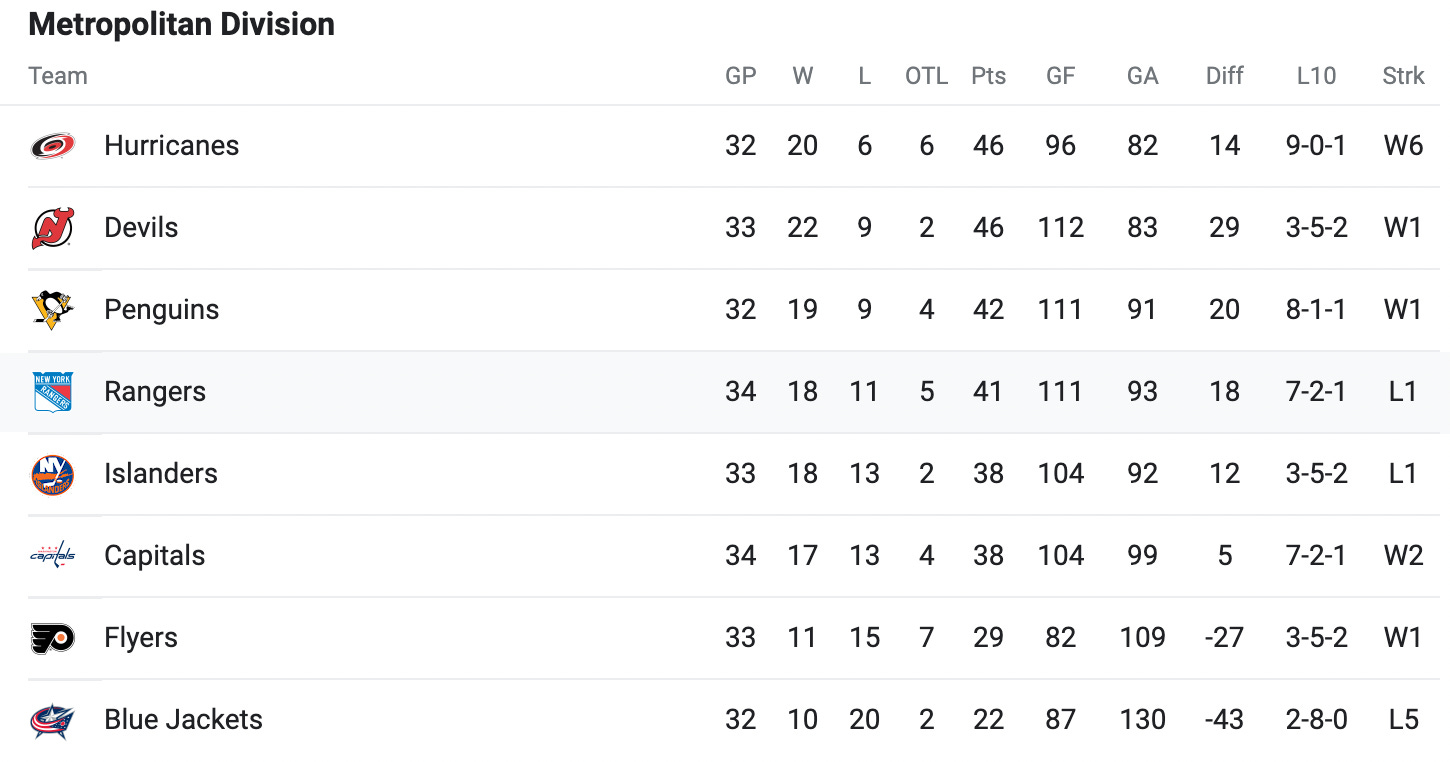The width and height of the screenshot is (1450, 762).
Task: Click the Rangers team logo
Action: coord(52,392)
